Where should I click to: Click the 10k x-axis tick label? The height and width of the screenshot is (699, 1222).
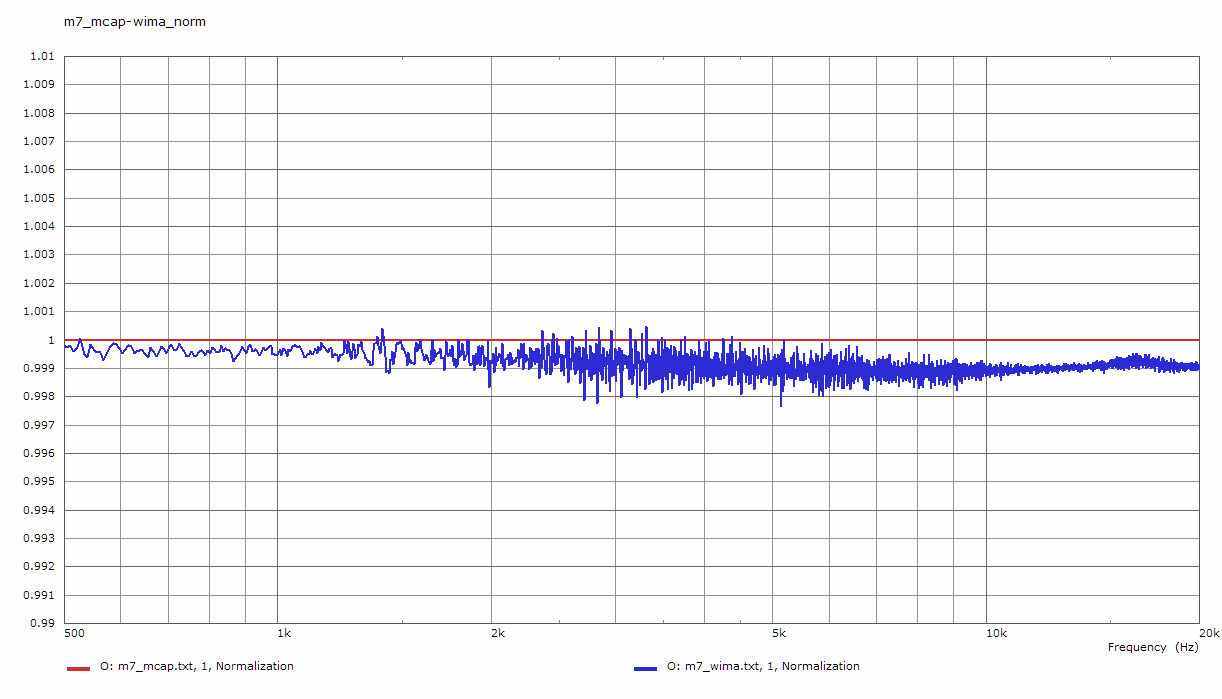click(x=994, y=633)
